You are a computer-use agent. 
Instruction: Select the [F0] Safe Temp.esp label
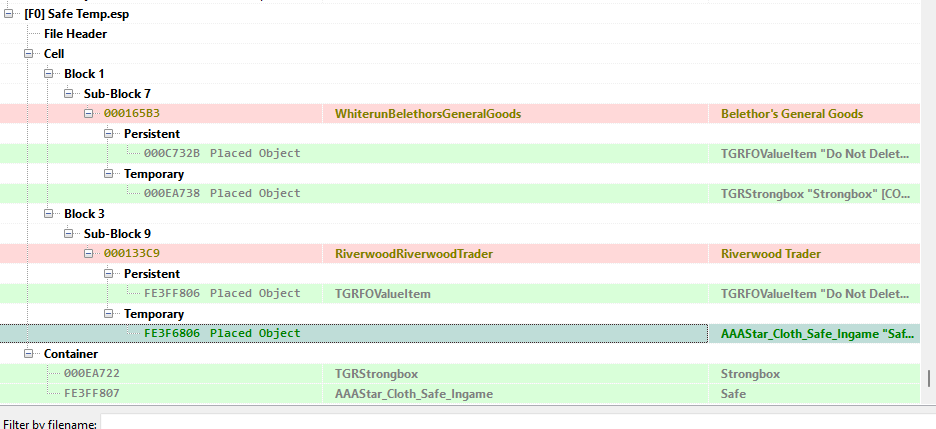76,14
